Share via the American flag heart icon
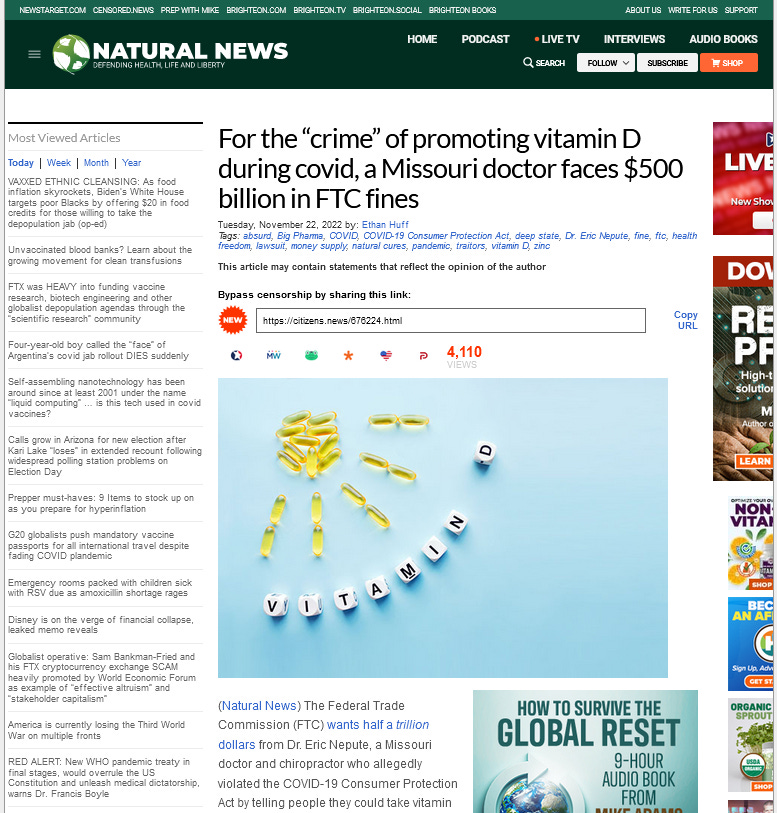This screenshot has height=813, width=777. click(x=386, y=355)
